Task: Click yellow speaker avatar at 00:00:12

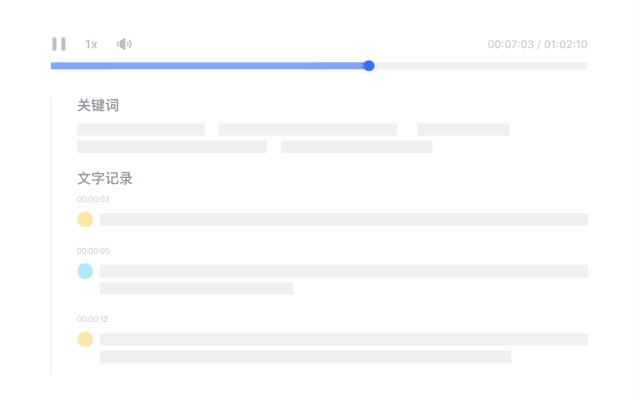Action: tap(85, 339)
